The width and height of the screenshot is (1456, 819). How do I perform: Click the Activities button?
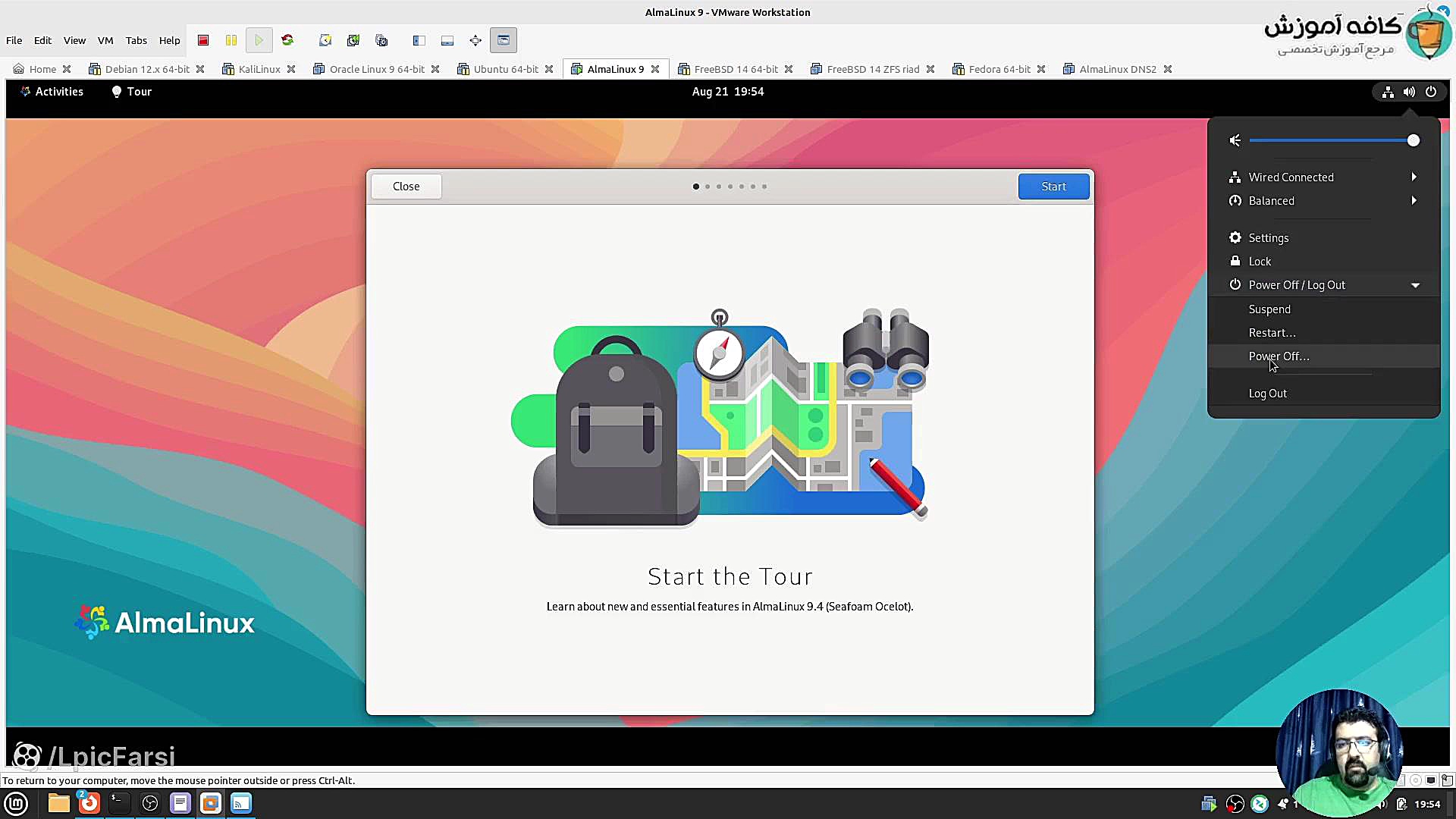[x=52, y=92]
